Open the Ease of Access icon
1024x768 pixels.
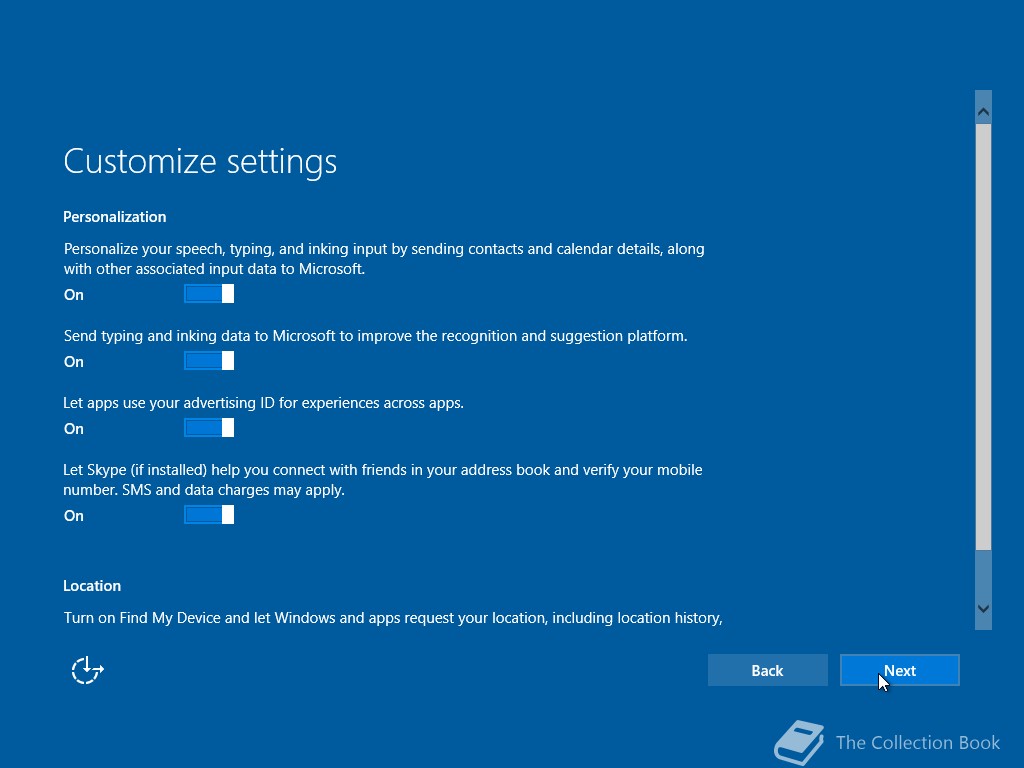pyautogui.click(x=88, y=670)
